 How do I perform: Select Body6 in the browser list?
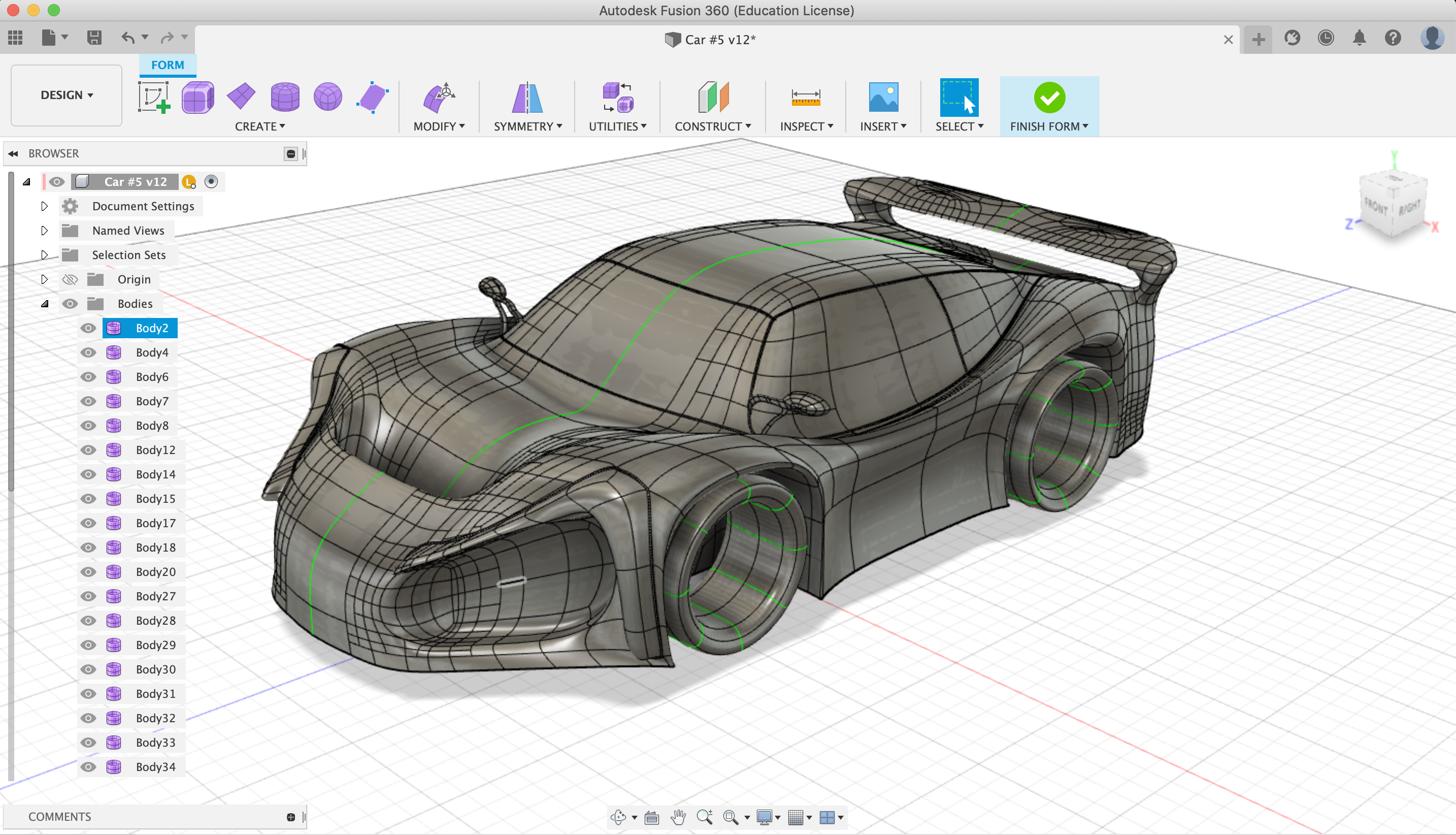[x=151, y=376]
